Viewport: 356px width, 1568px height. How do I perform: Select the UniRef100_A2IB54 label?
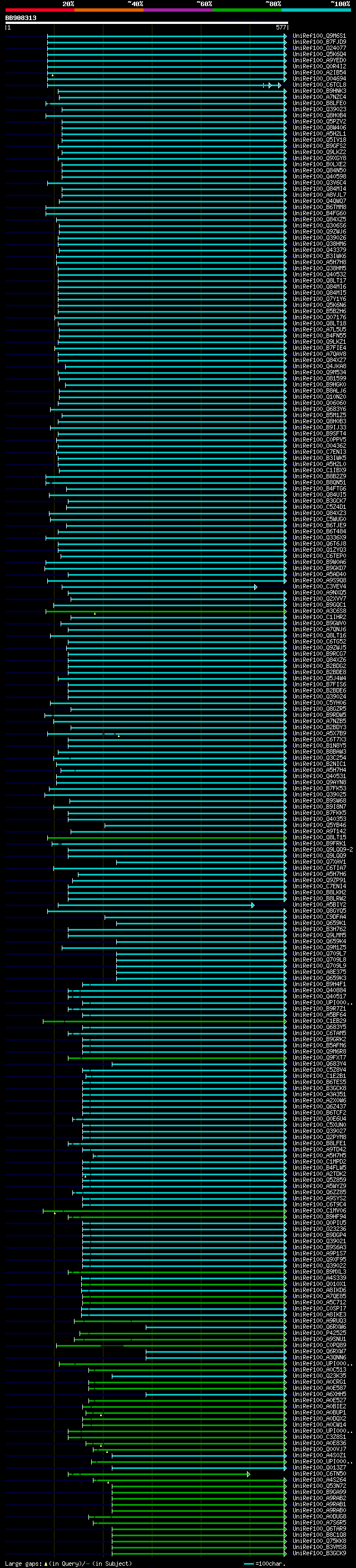click(319, 72)
